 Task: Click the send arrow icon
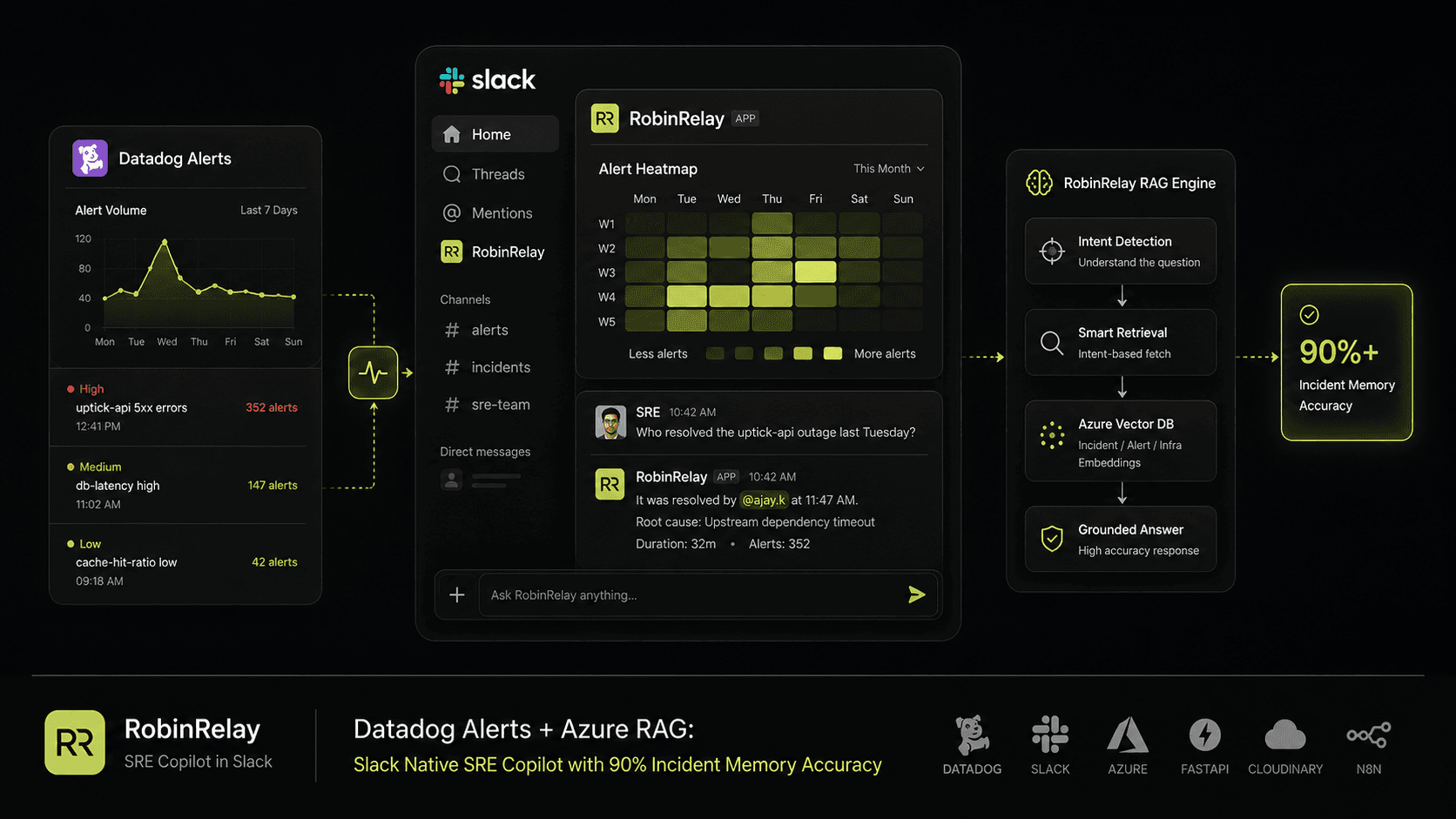pos(916,594)
